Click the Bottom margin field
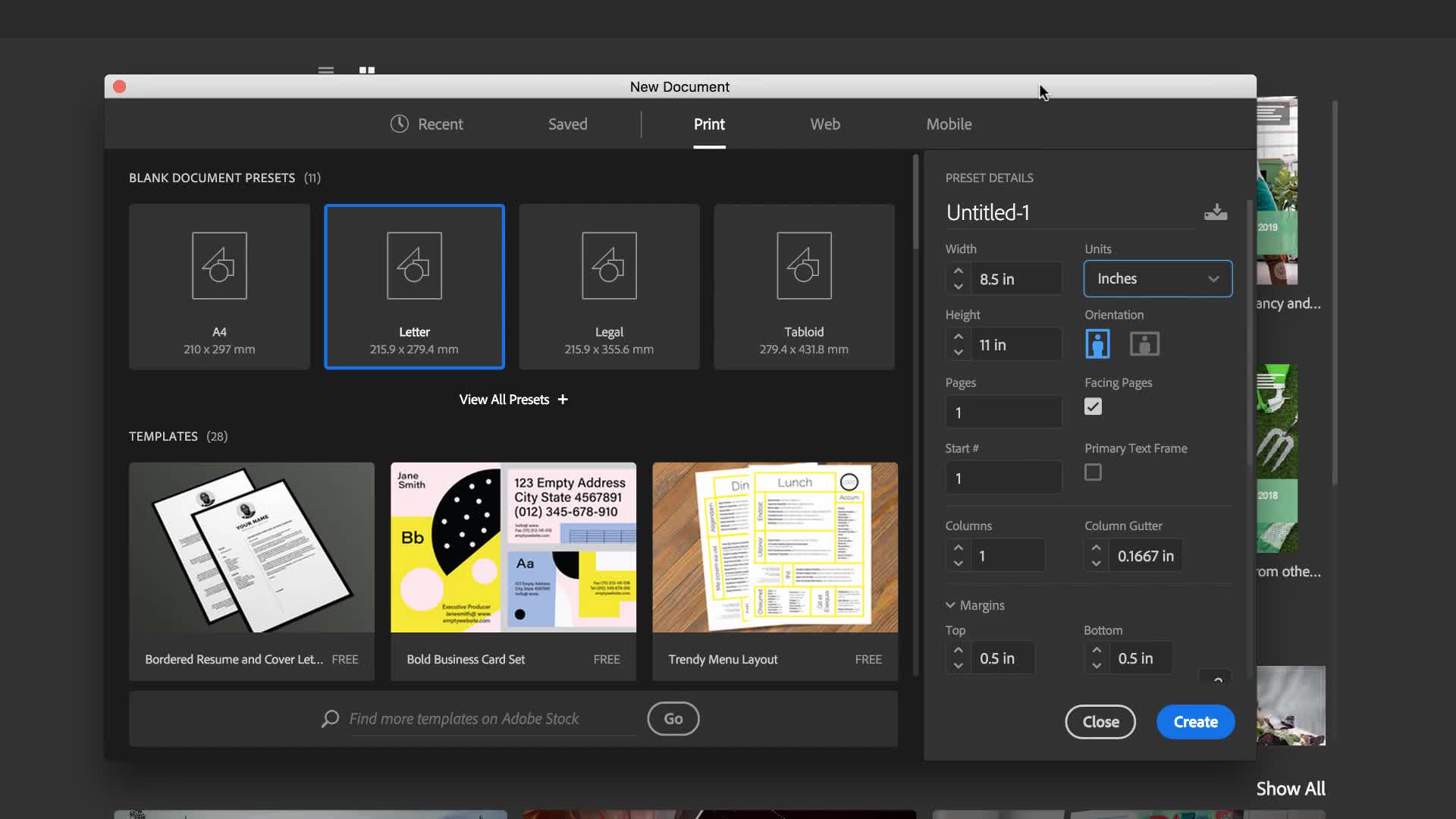 (x=1141, y=658)
